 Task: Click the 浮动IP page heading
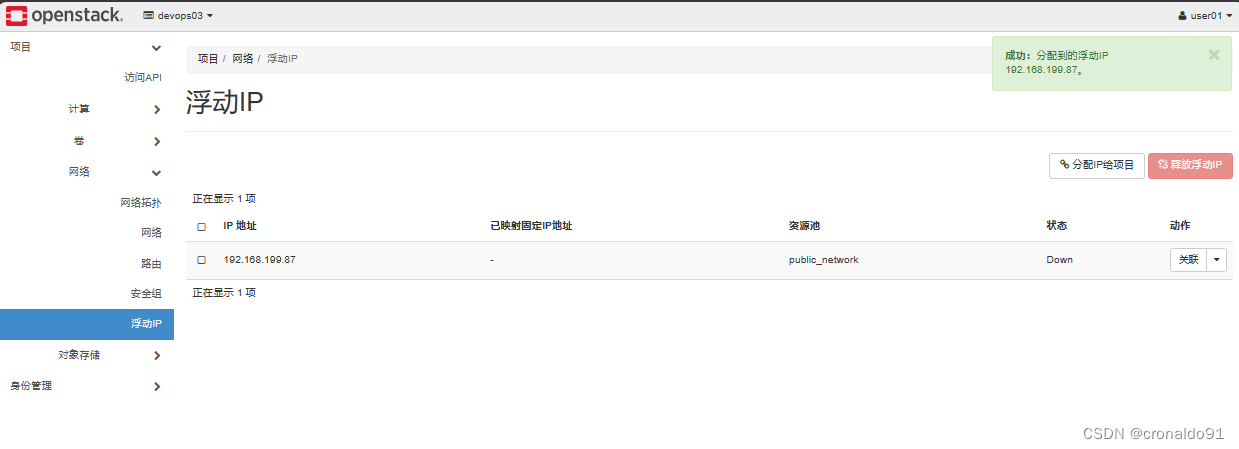click(225, 102)
